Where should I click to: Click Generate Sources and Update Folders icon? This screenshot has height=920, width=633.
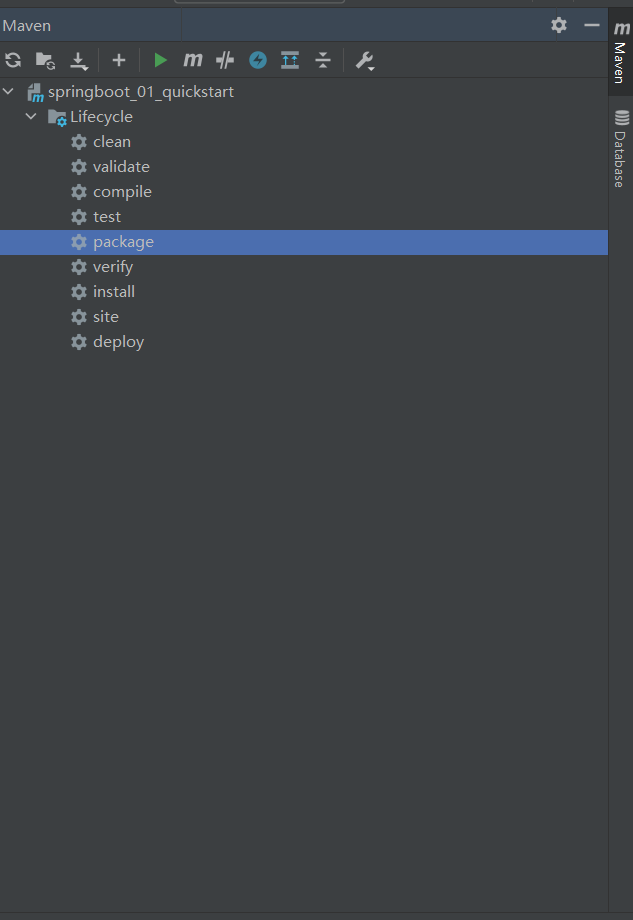pos(45,60)
